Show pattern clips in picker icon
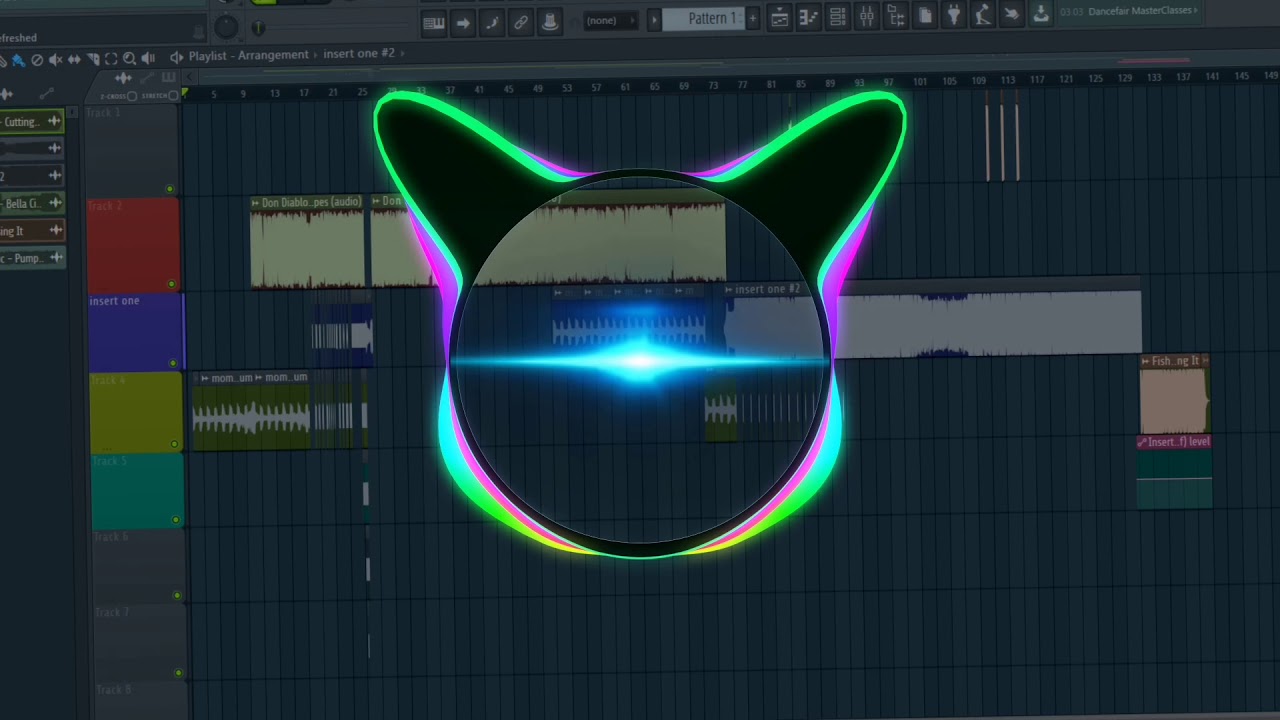Viewport: 1280px width, 720px height. (x=168, y=77)
